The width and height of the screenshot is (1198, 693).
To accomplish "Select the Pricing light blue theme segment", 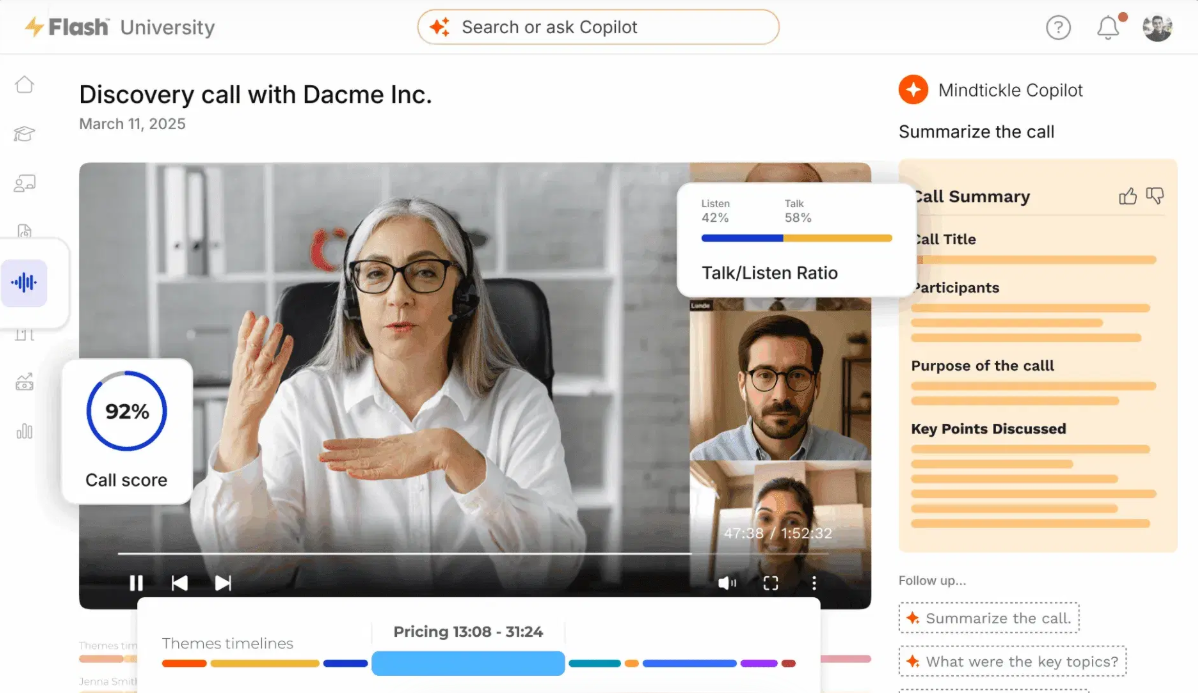I will pyautogui.click(x=468, y=663).
